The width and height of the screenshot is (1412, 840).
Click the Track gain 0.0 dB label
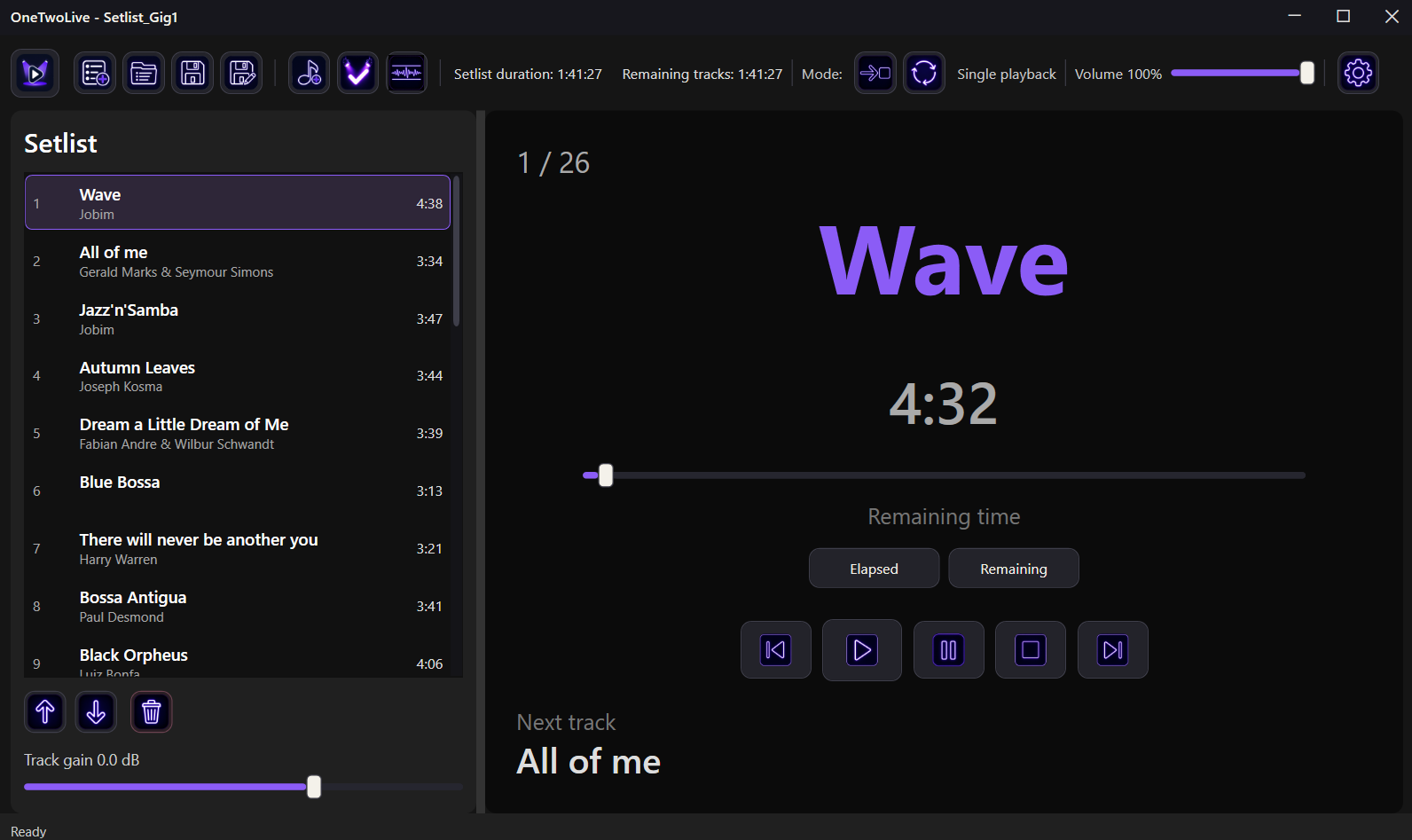click(x=82, y=760)
